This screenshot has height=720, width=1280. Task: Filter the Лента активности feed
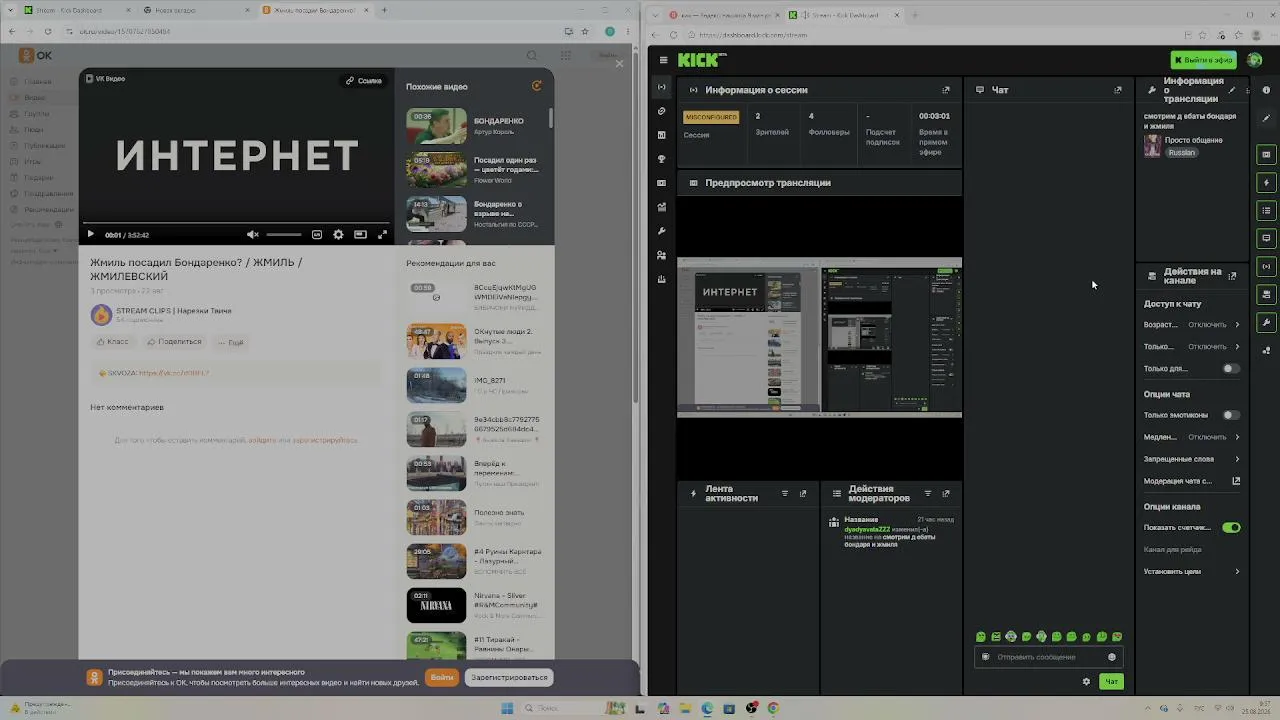click(x=785, y=493)
